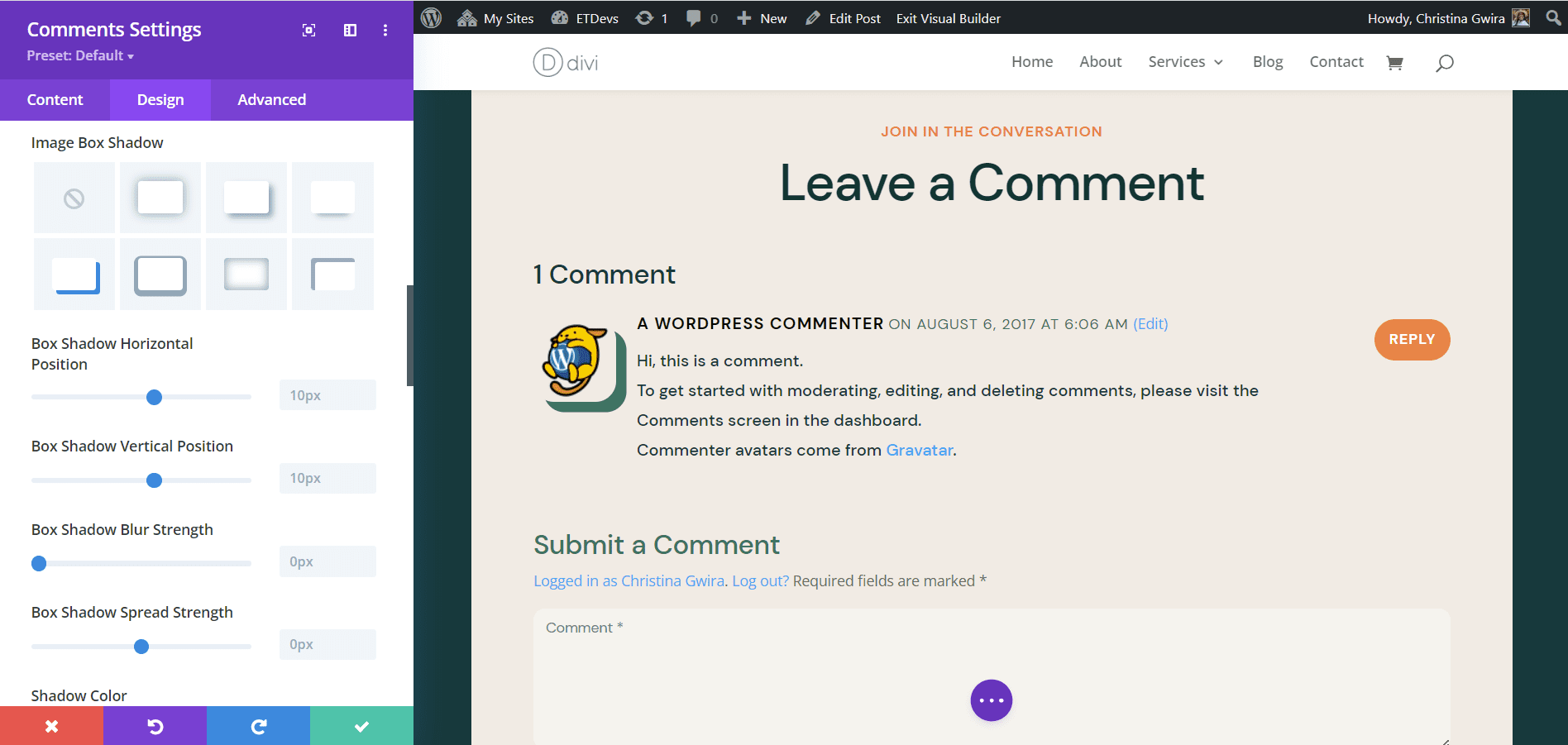Expand the Services menu dropdown

point(1185,62)
